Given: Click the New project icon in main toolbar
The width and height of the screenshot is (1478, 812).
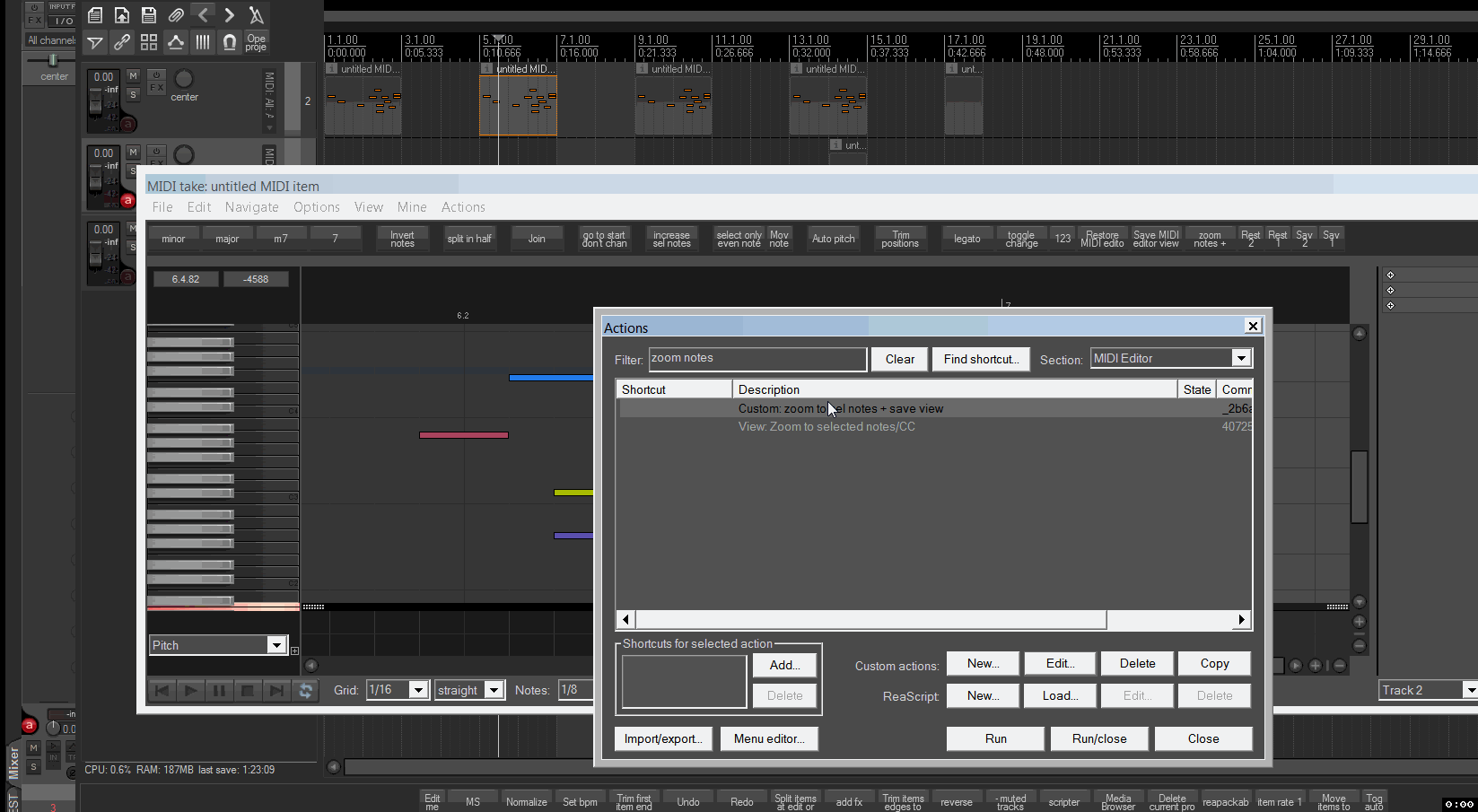Looking at the screenshot, I should tap(95, 15).
